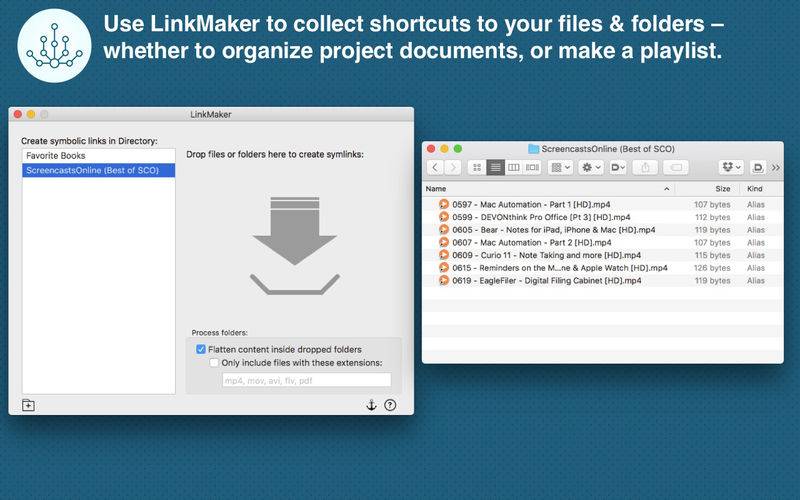Open the Arrange grouping dropdown in Finder

click(560, 167)
